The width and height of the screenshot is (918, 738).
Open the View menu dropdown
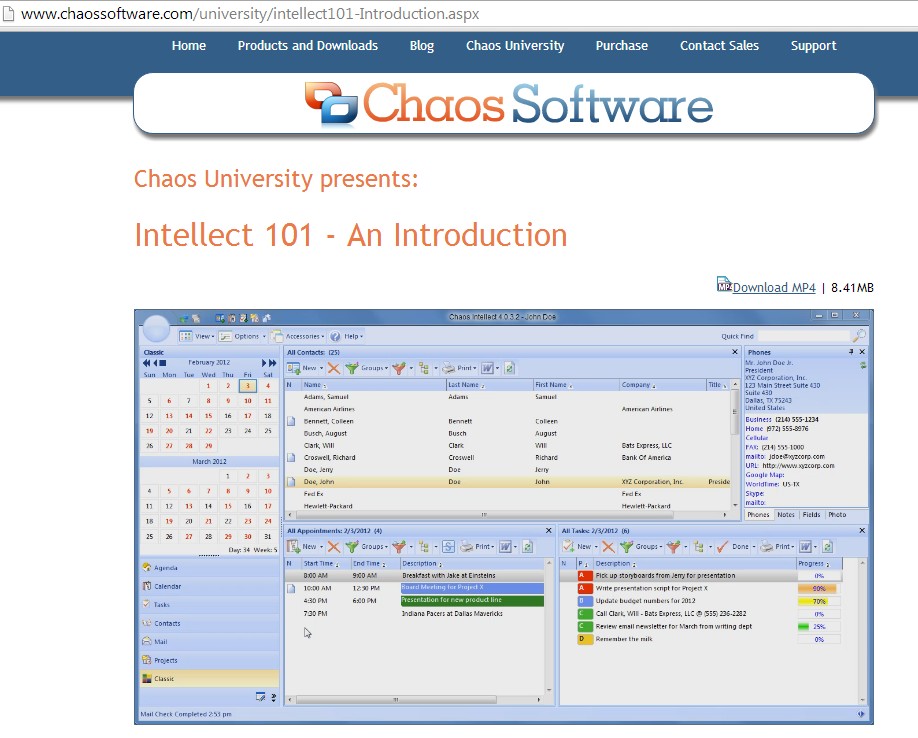[197, 337]
